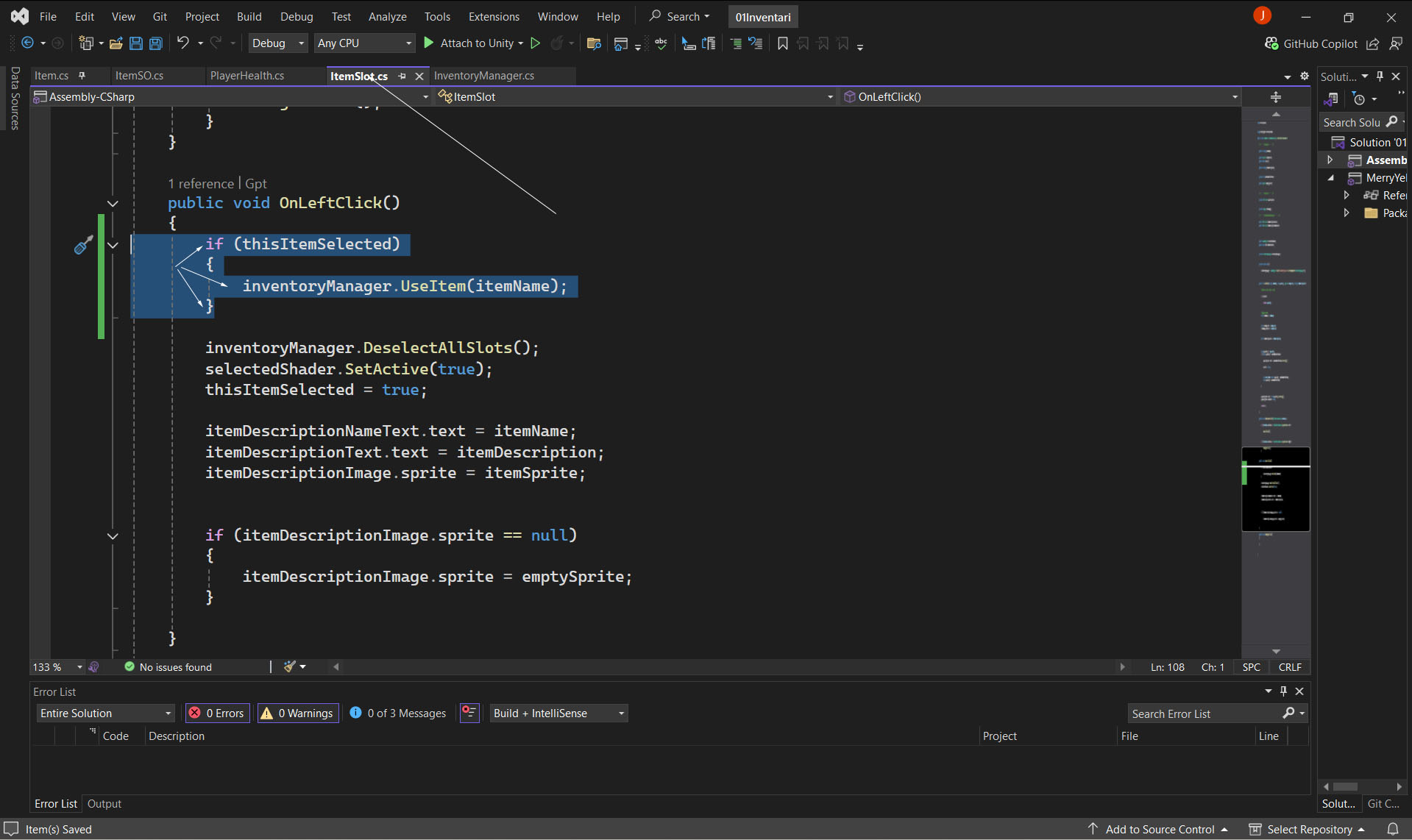Click the screwdriver quick actions icon in margin

pos(83,245)
